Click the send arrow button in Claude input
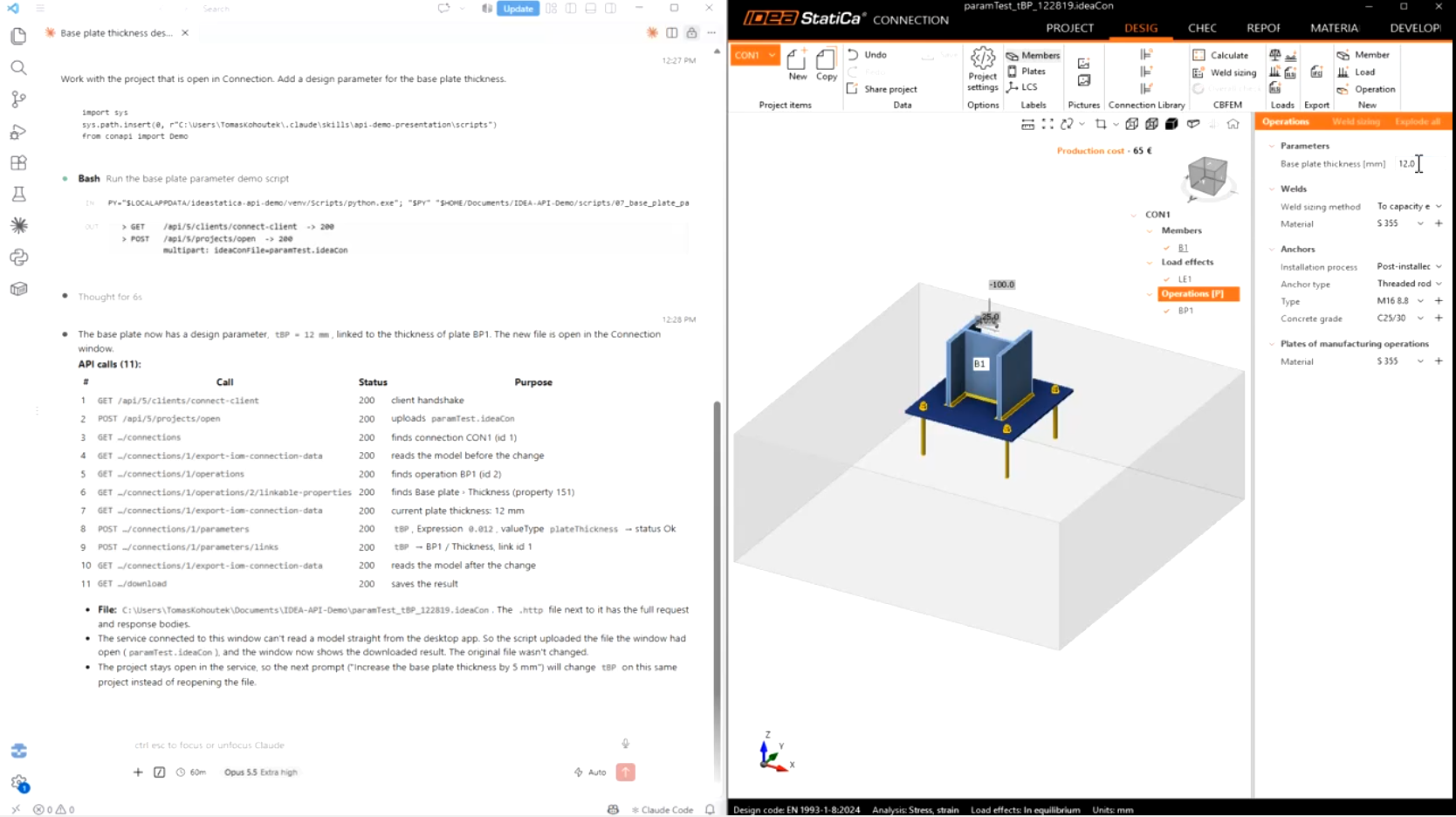1456x817 pixels. click(625, 772)
